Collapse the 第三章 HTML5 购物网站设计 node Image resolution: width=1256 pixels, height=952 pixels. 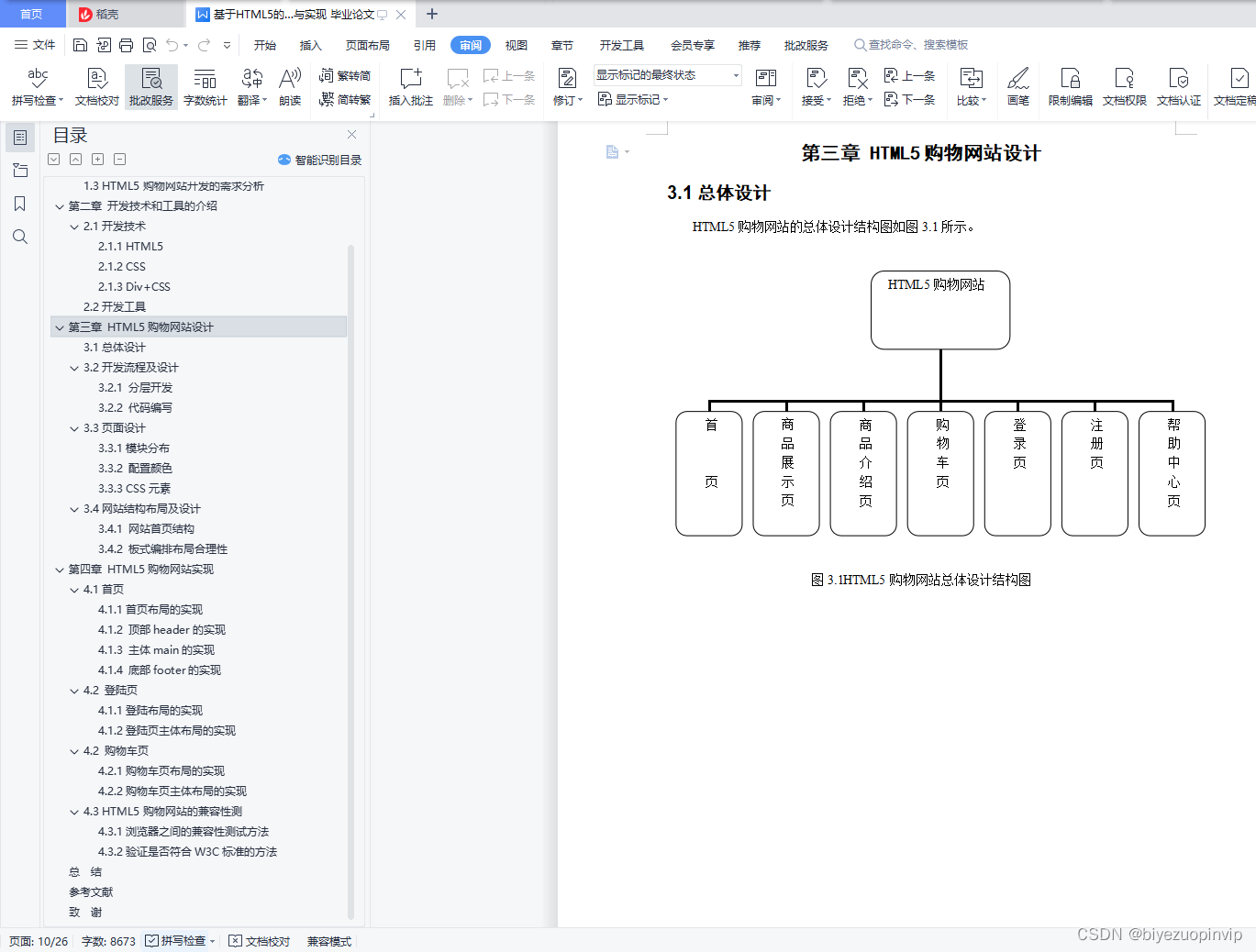60,327
